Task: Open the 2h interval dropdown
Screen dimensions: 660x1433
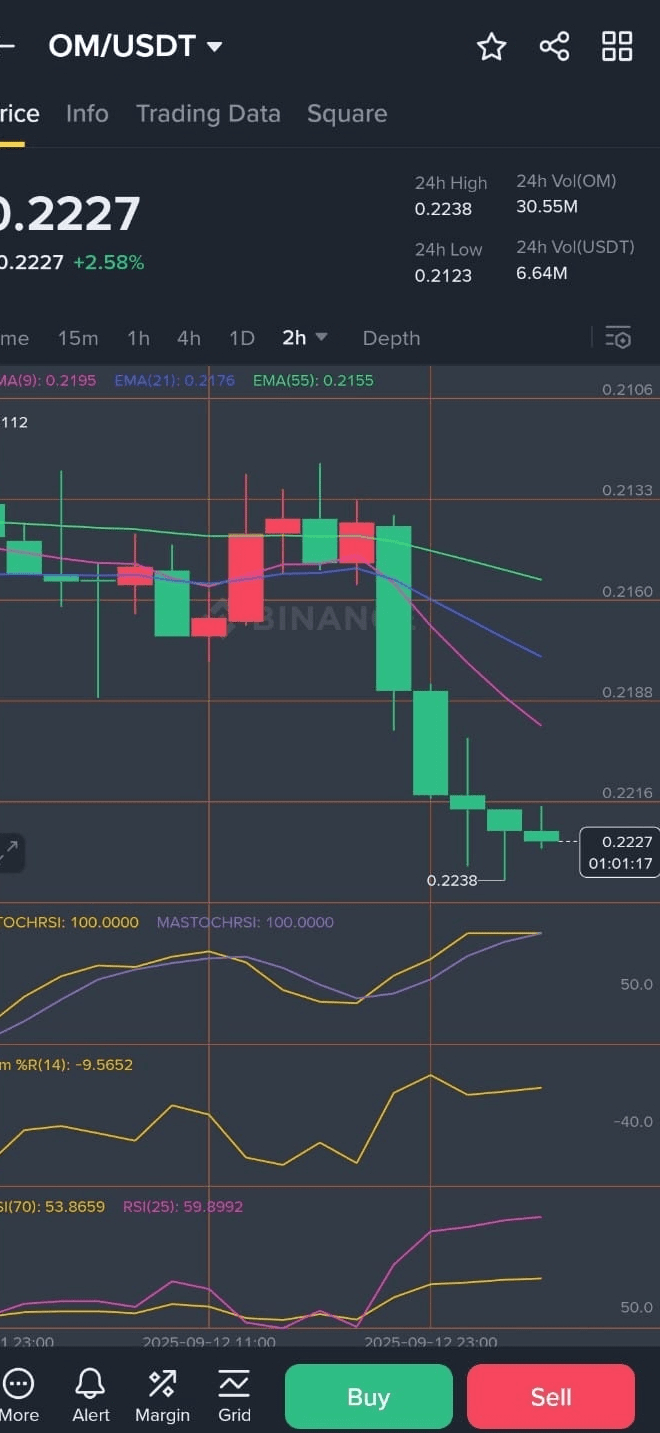Action: point(304,338)
